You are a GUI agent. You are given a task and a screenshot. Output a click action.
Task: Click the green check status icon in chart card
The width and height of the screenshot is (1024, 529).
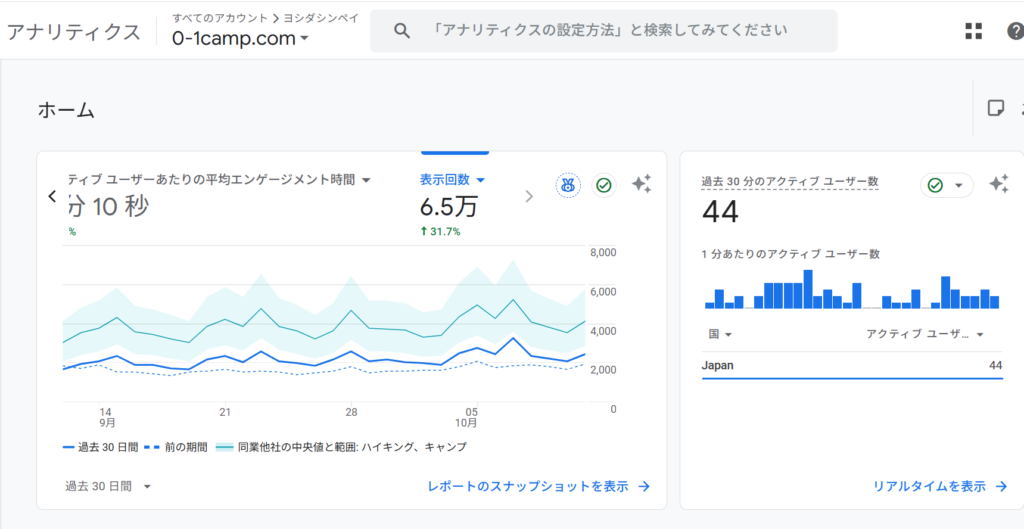click(x=604, y=185)
